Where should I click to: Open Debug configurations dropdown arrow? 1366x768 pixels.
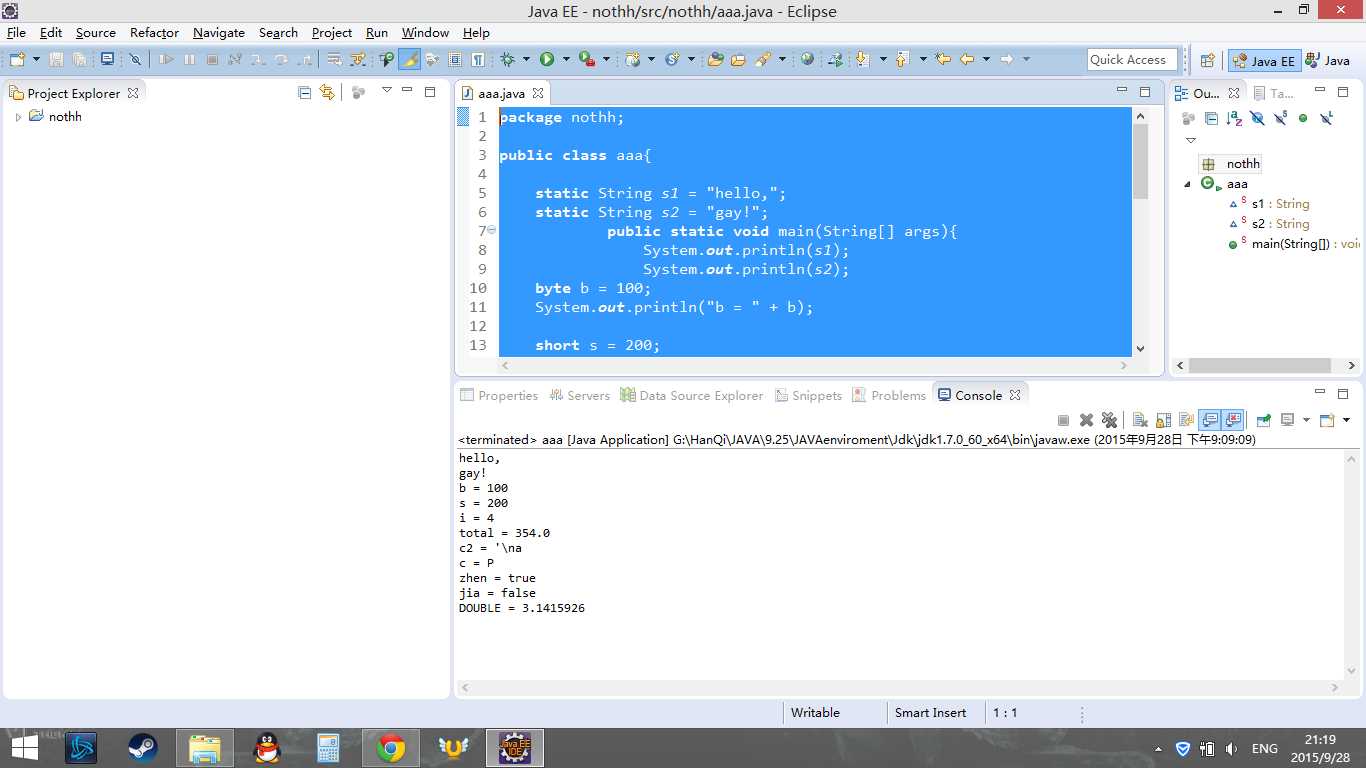click(x=526, y=60)
